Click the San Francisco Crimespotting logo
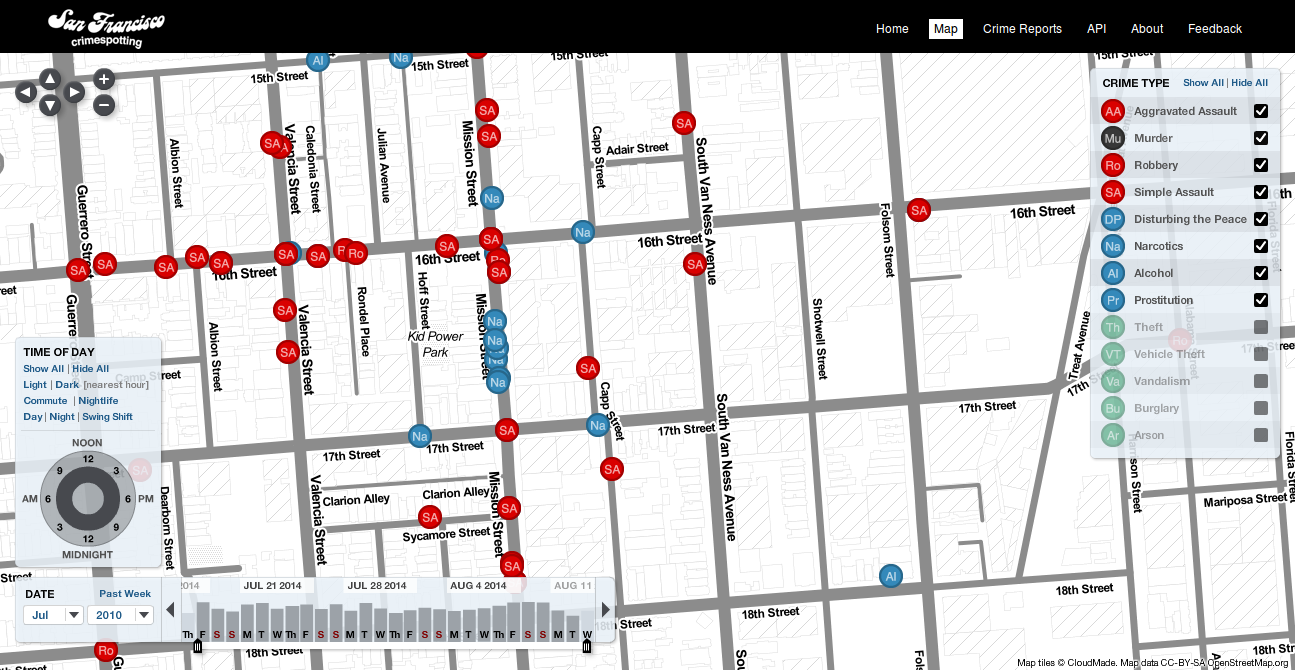 coord(107,28)
